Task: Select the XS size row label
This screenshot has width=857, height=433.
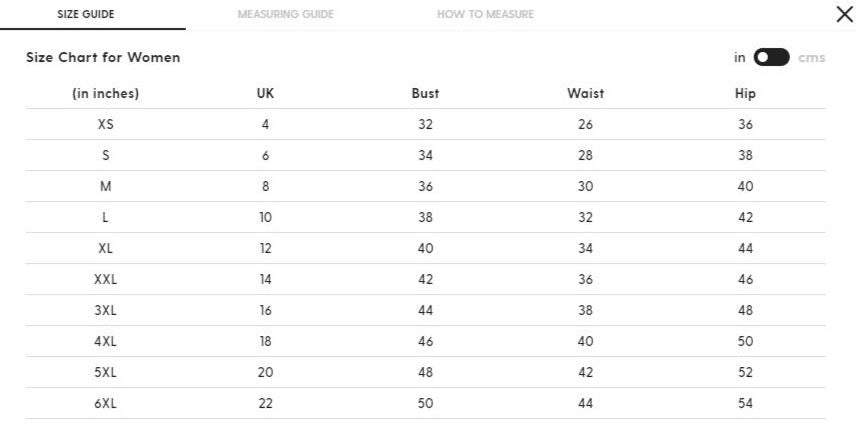Action: pyautogui.click(x=105, y=124)
